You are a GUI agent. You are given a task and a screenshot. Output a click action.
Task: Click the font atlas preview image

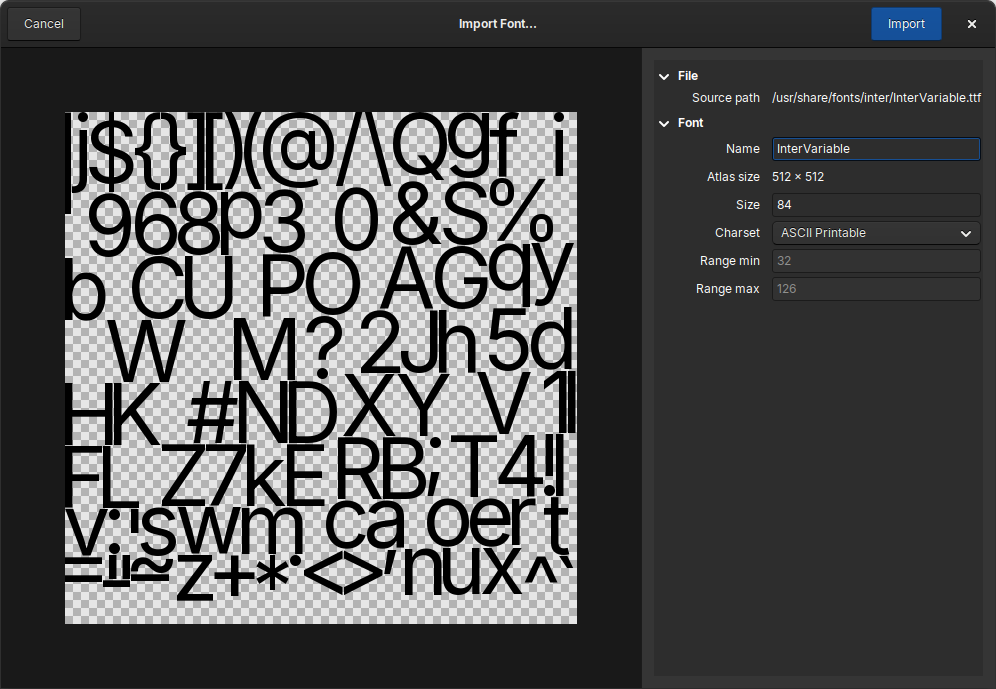click(320, 367)
